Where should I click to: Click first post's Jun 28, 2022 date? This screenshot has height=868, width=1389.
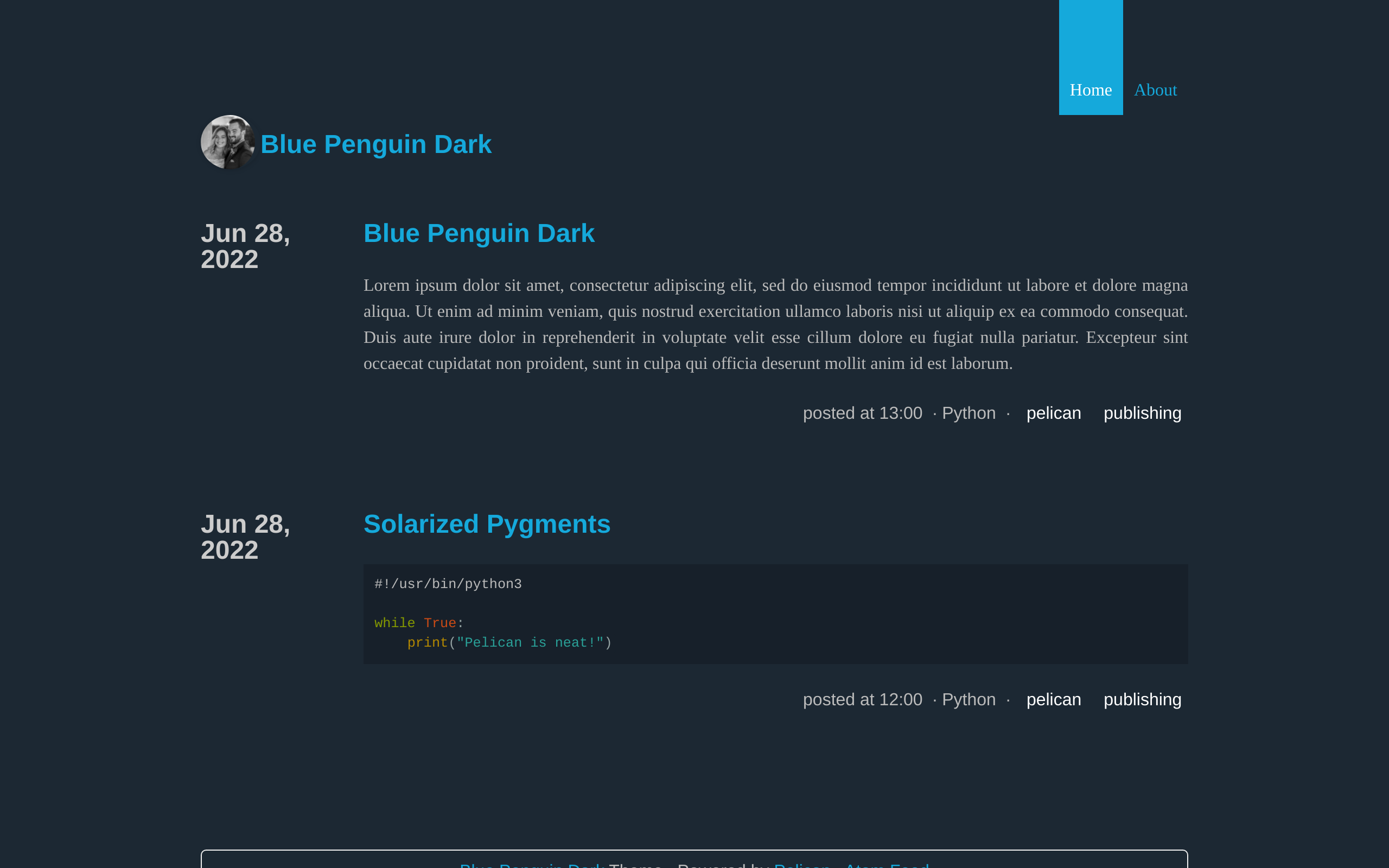245,246
